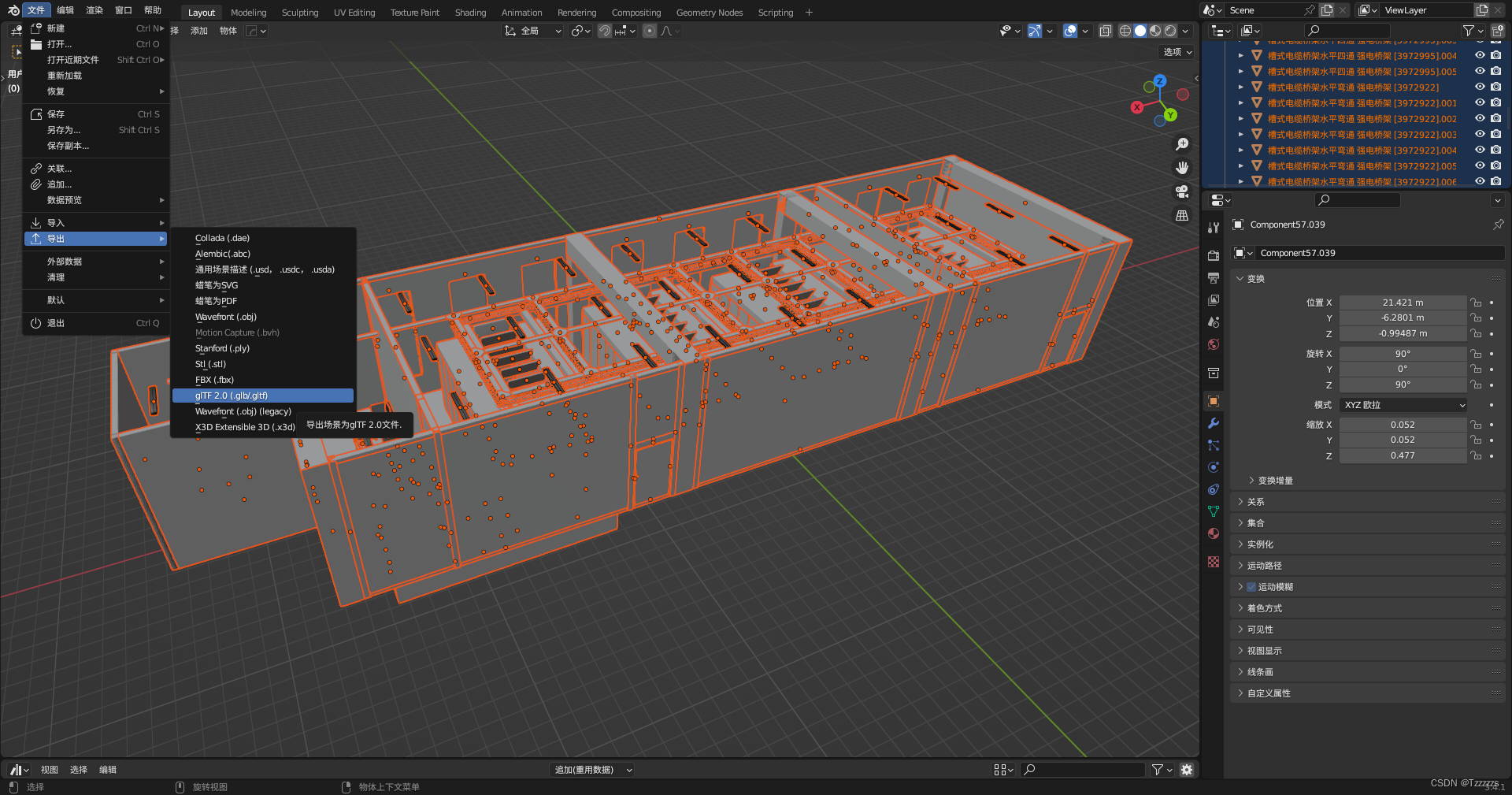The image size is (1512, 795).
Task: Disable camera render for Component [3972995].004
Action: (1495, 56)
